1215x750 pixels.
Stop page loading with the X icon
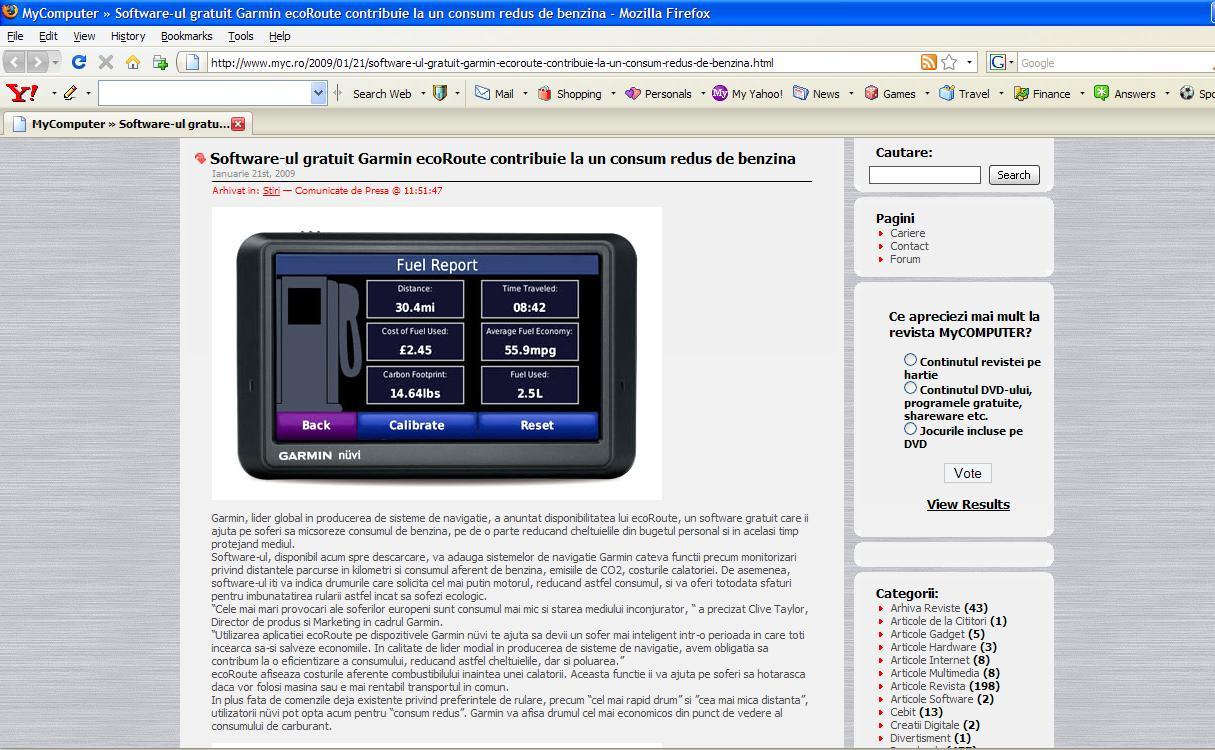coord(106,62)
